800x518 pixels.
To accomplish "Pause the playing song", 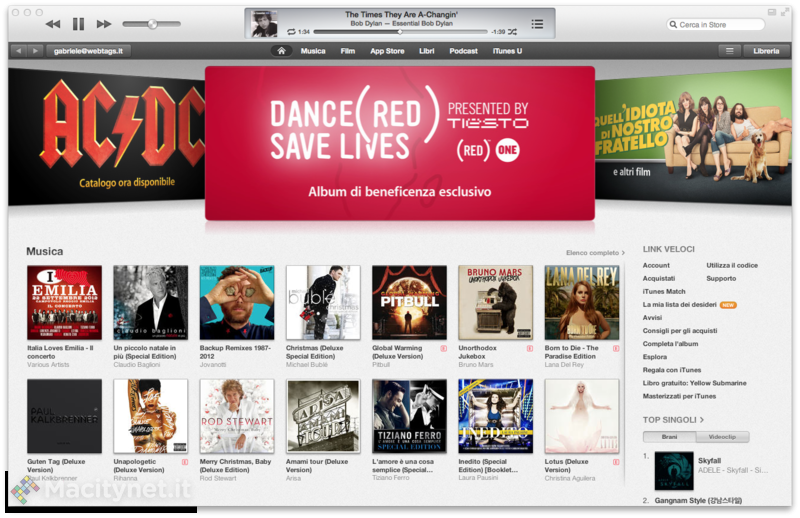I will point(78,23).
